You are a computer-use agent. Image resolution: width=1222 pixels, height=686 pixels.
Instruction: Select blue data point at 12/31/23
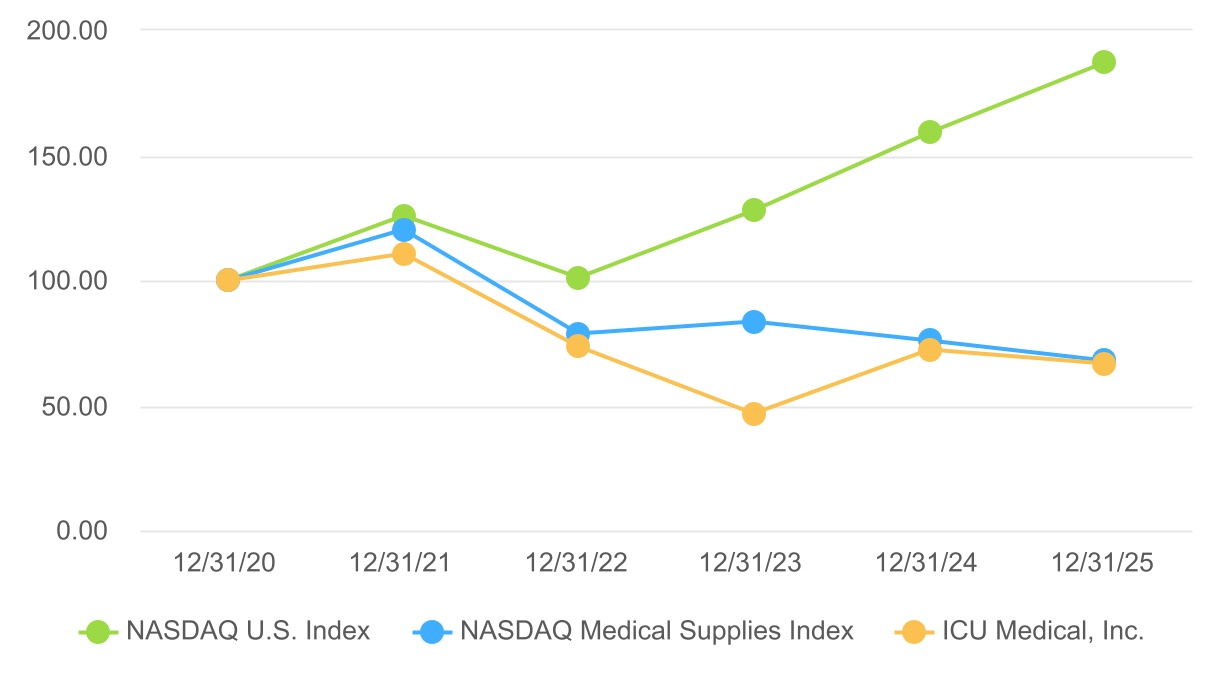[754, 322]
